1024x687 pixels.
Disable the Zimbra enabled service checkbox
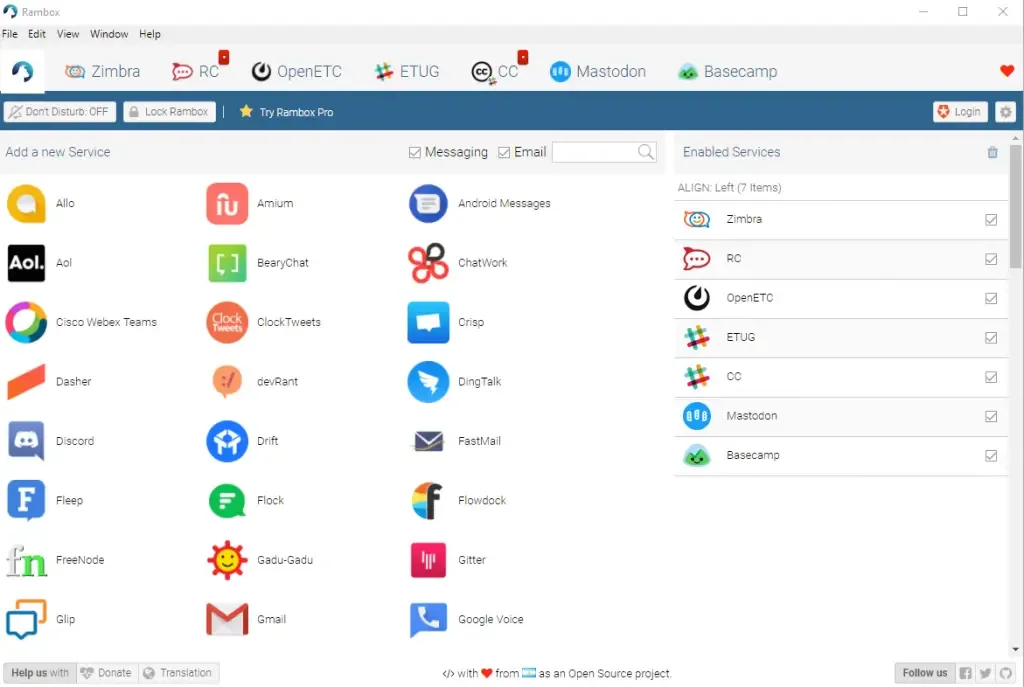[x=991, y=220]
